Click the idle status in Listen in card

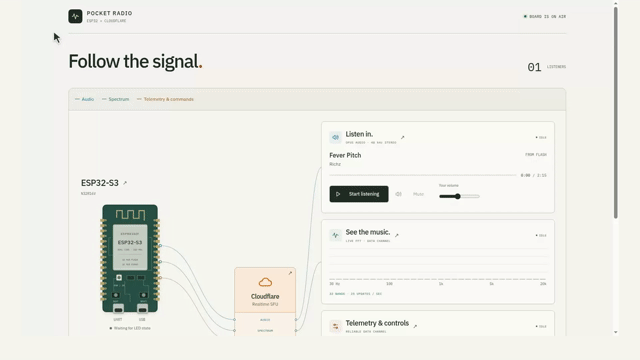(541, 138)
